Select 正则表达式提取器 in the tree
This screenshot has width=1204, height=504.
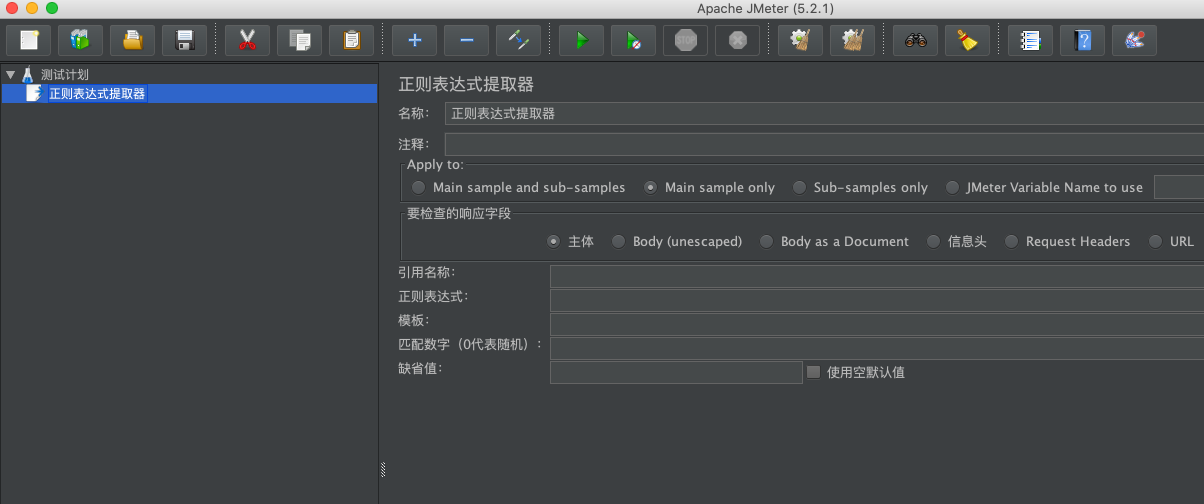(97, 93)
